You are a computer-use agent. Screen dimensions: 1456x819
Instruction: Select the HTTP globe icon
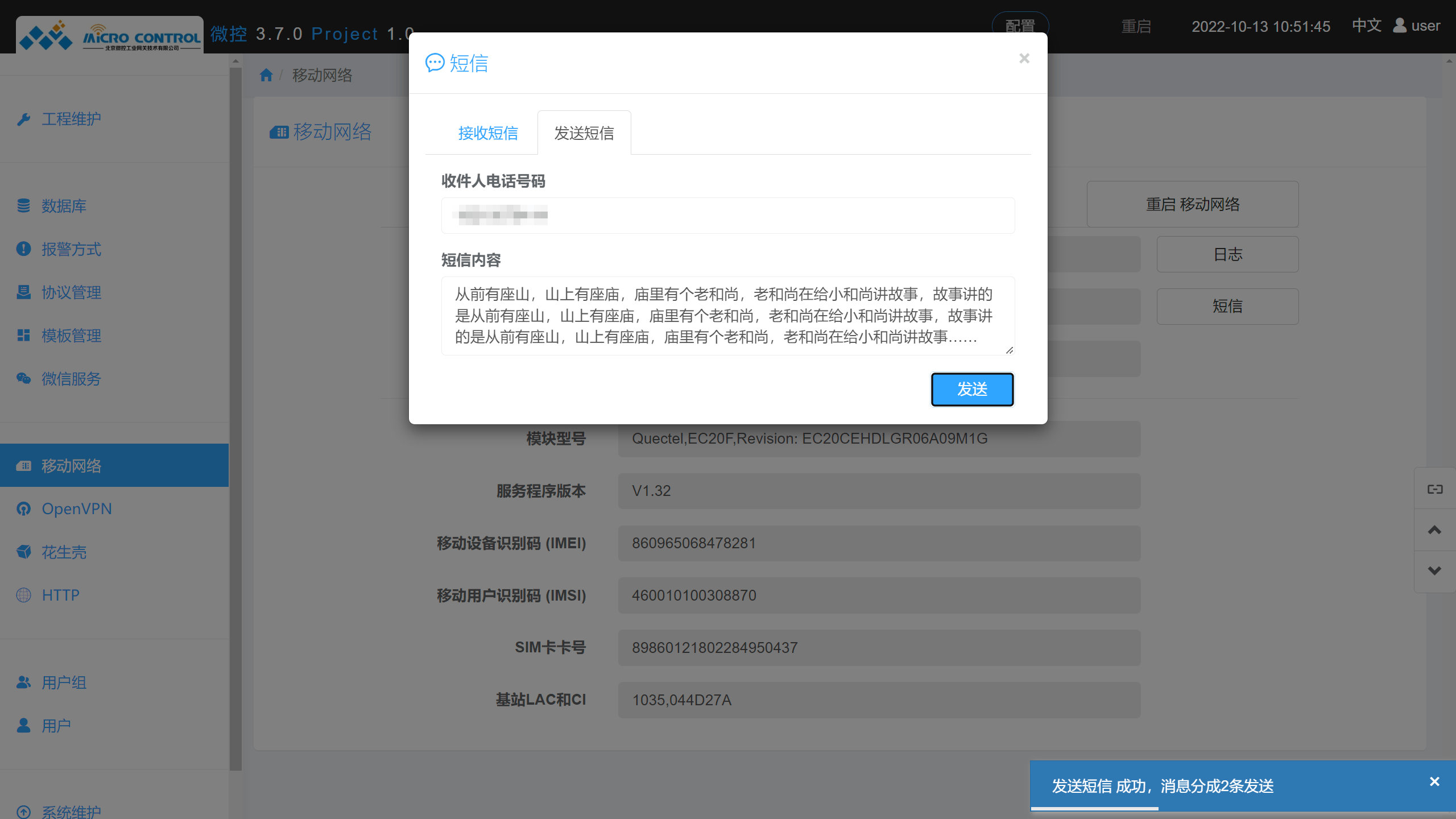click(x=24, y=595)
